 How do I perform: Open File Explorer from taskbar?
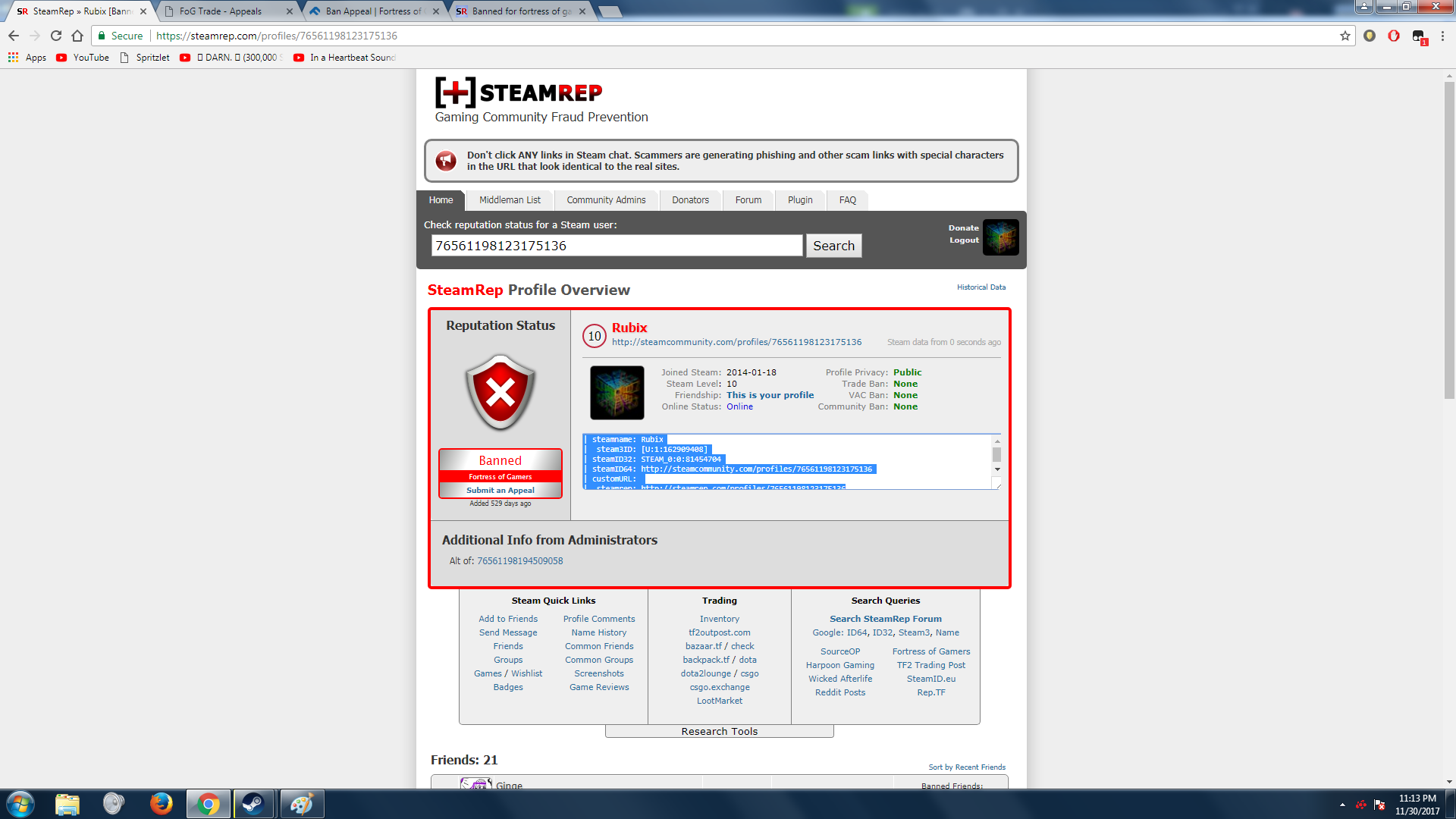(x=67, y=804)
